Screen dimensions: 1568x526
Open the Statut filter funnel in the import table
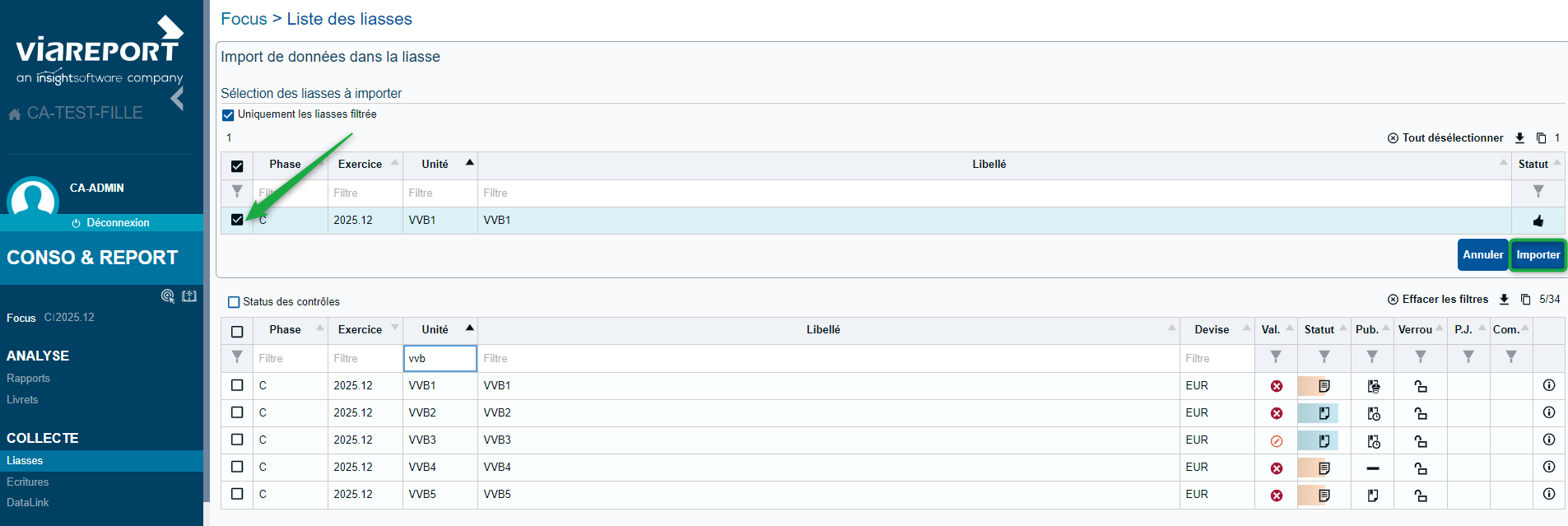[1538, 191]
